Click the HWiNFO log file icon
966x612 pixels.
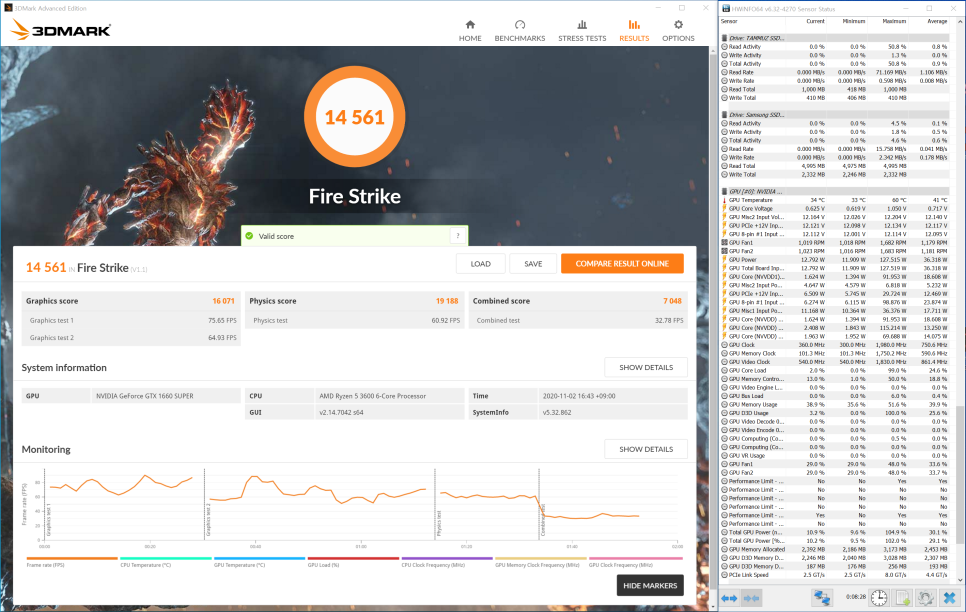tap(903, 597)
